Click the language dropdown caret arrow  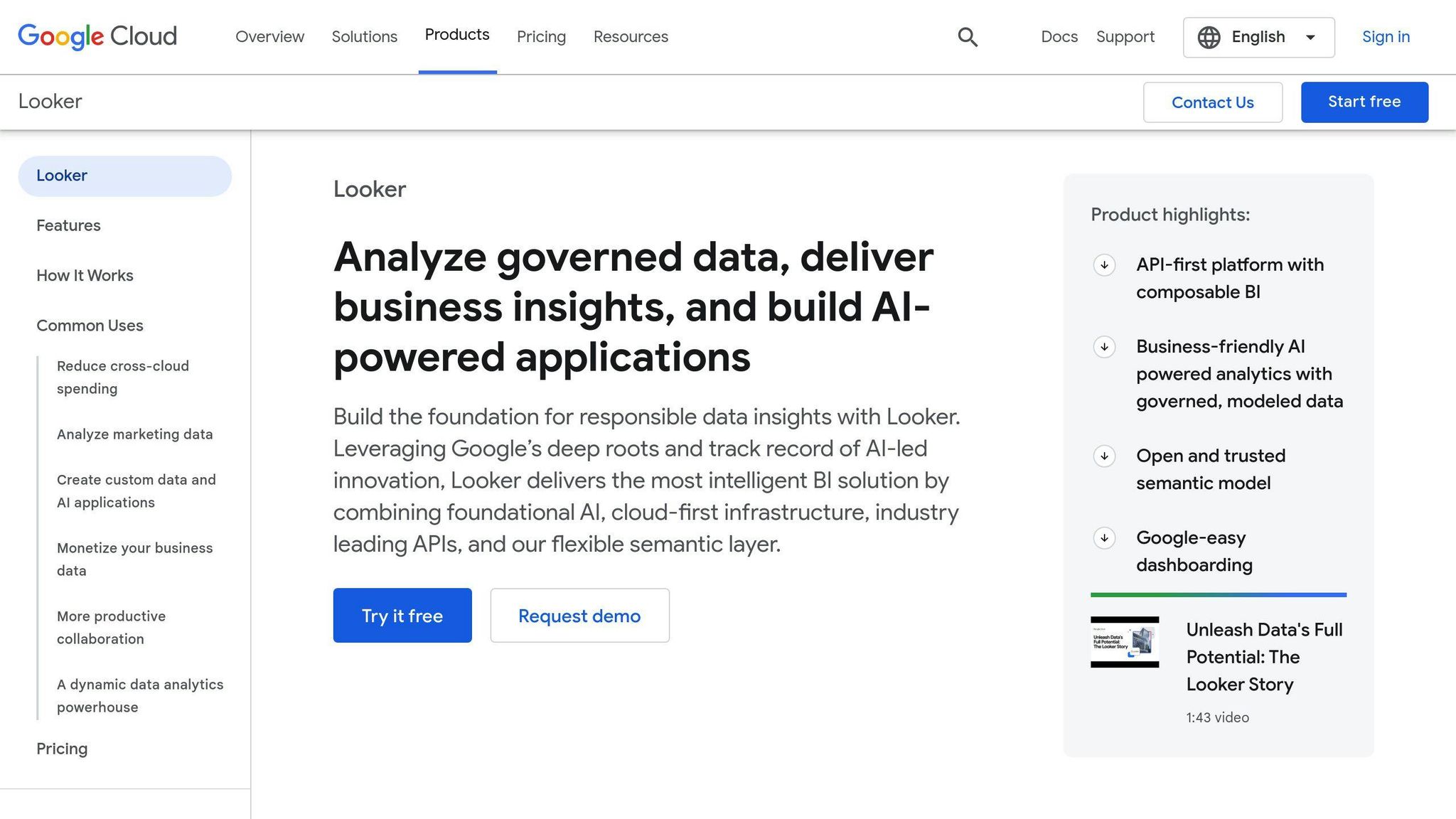[1310, 37]
